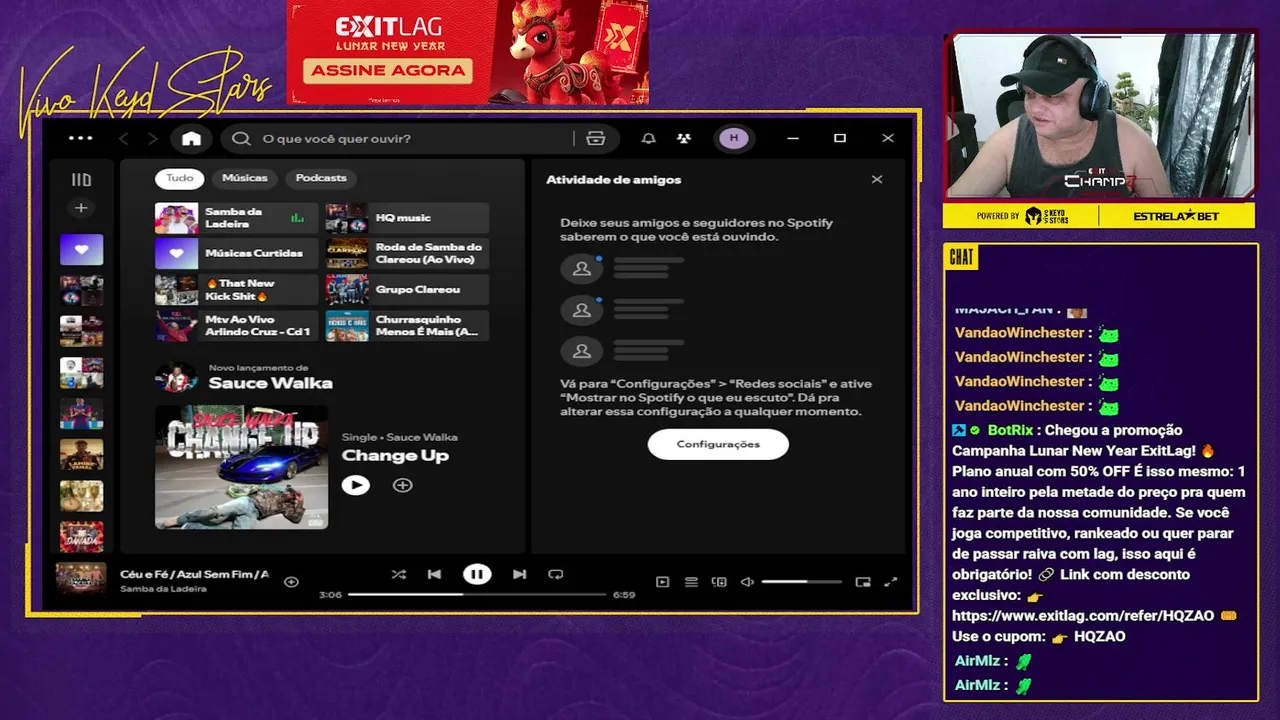The height and width of the screenshot is (720, 1280).
Task: Open the exitlag.com refer link in chat
Action: point(1083,616)
